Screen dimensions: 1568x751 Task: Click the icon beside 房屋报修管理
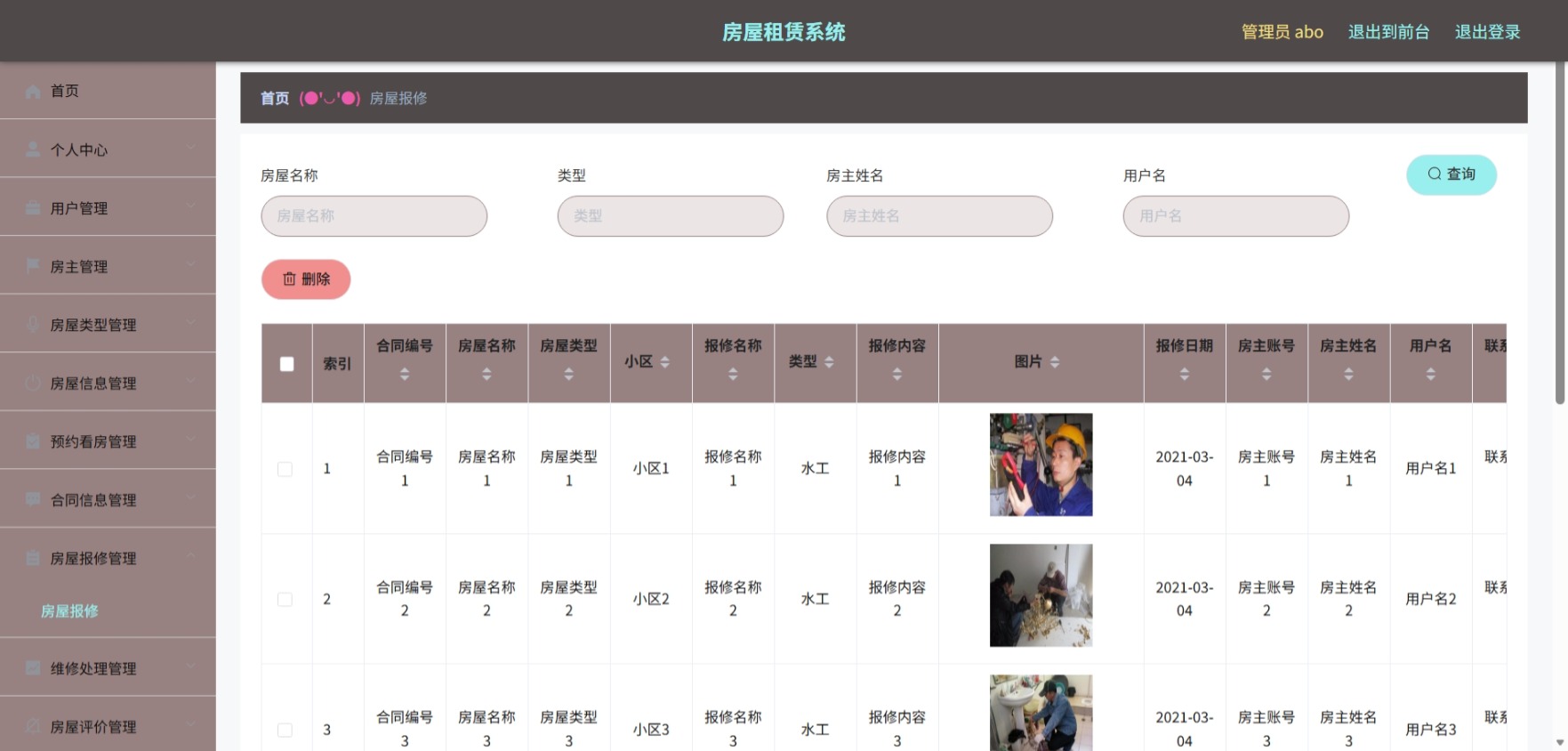pyautogui.click(x=33, y=558)
